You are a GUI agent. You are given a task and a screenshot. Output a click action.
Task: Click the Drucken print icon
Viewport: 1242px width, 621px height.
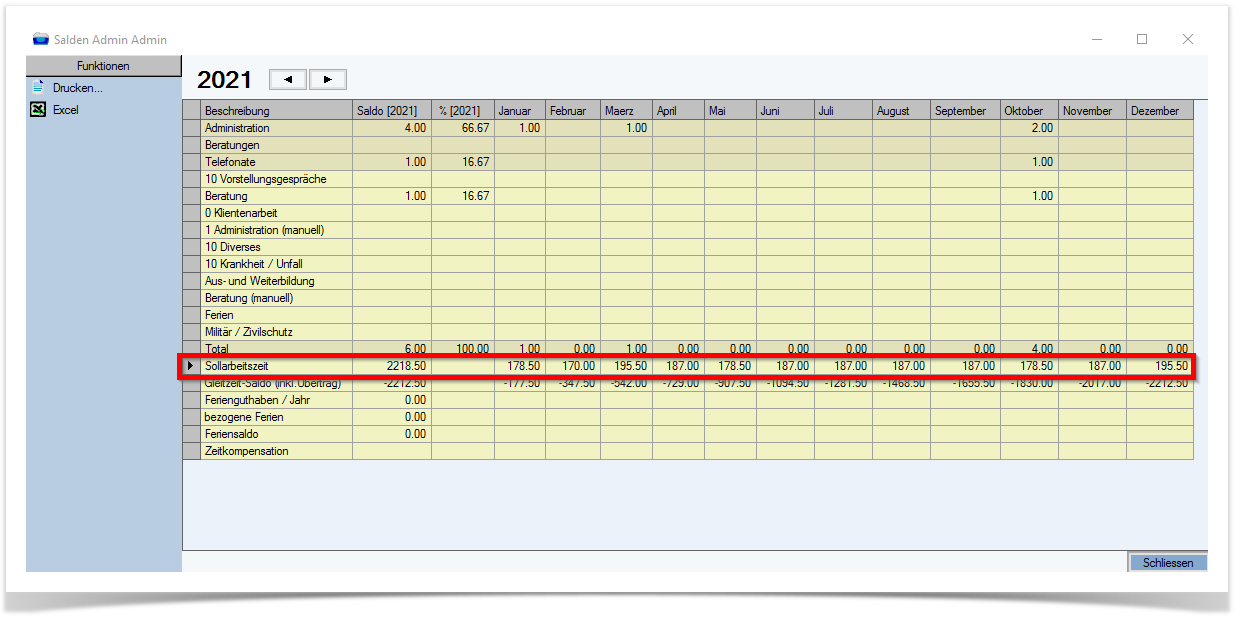coord(38,87)
